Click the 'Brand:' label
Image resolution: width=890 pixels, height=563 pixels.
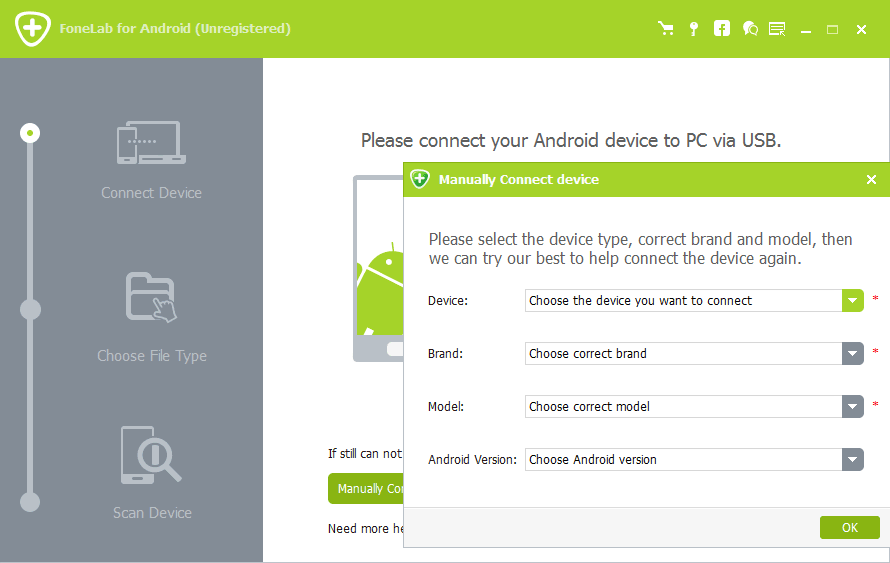pos(446,354)
